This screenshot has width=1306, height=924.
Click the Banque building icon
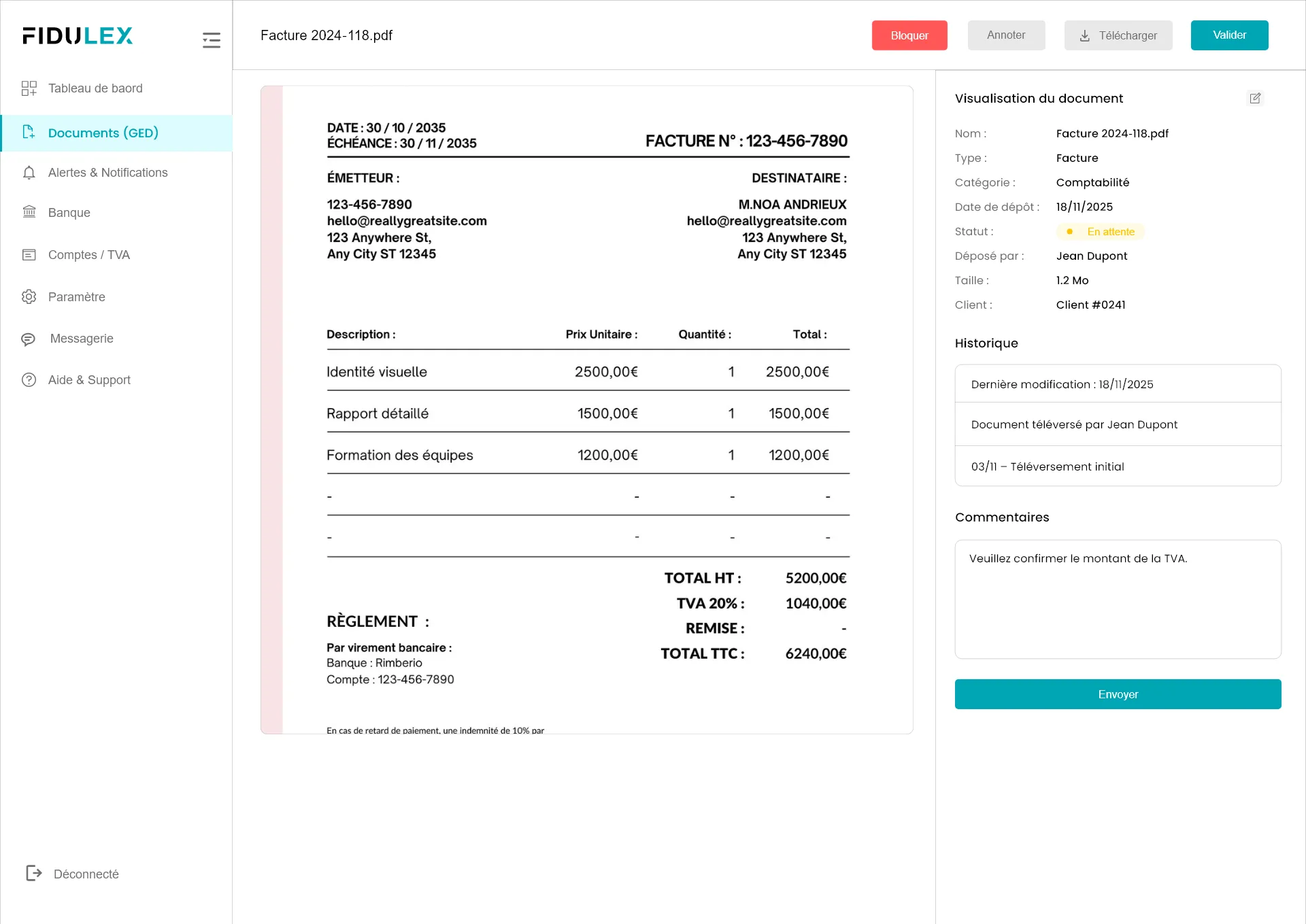point(29,212)
